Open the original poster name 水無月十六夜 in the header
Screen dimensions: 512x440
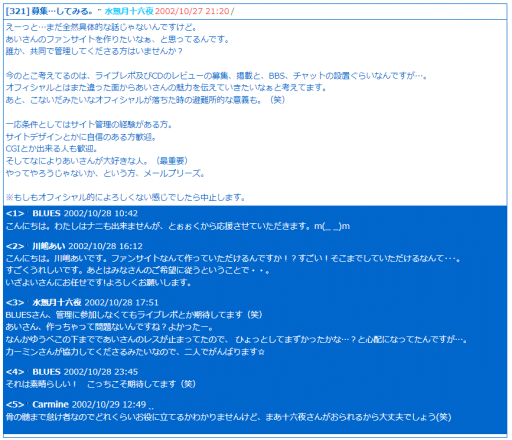[x=129, y=11]
